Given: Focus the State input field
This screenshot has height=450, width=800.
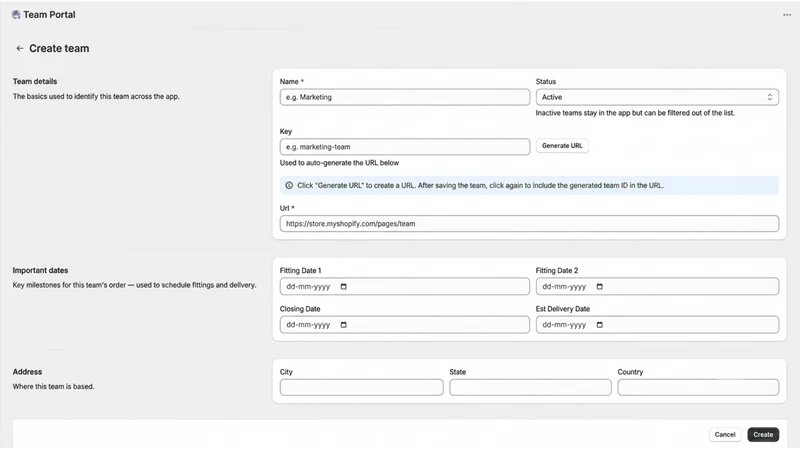Looking at the screenshot, I should (530, 387).
